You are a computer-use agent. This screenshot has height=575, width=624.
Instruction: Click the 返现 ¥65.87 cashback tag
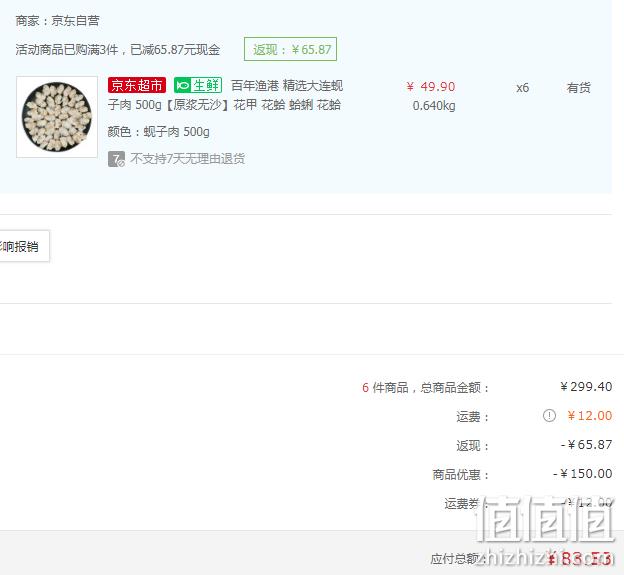(291, 49)
